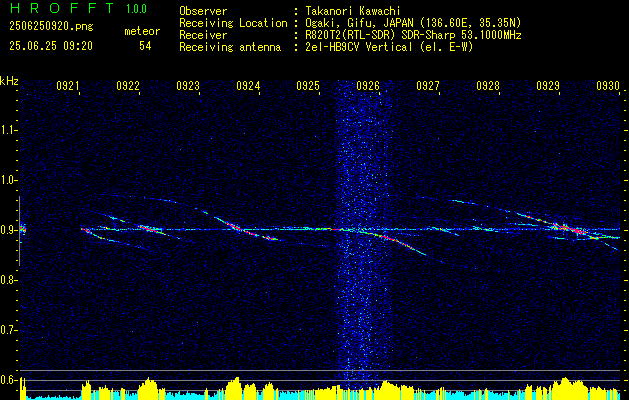Click the 0924 time marker
The image size is (629, 400).
pyautogui.click(x=248, y=86)
